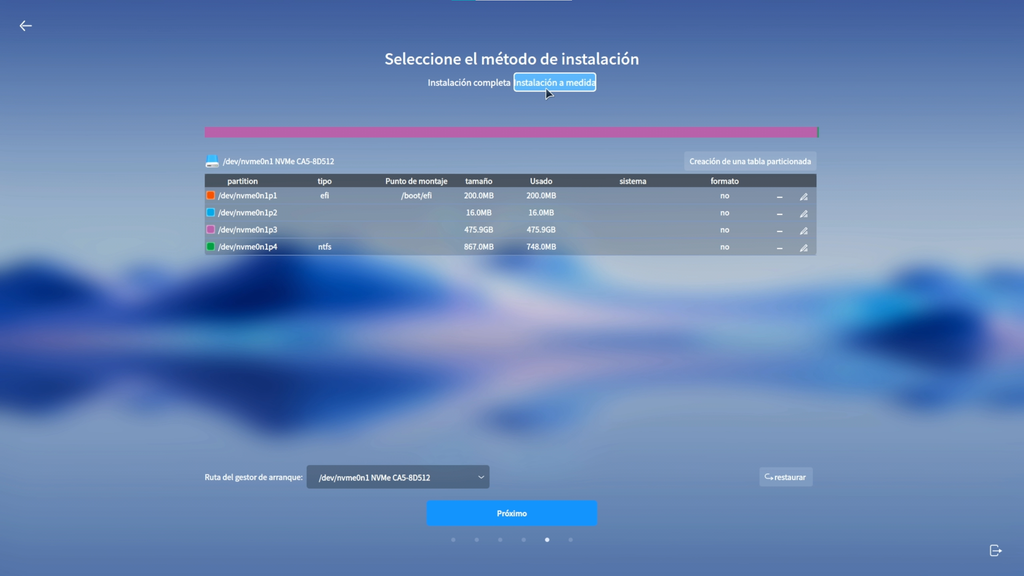The image size is (1024, 576).
Task: Click the tipo column header
Action: pos(325,181)
